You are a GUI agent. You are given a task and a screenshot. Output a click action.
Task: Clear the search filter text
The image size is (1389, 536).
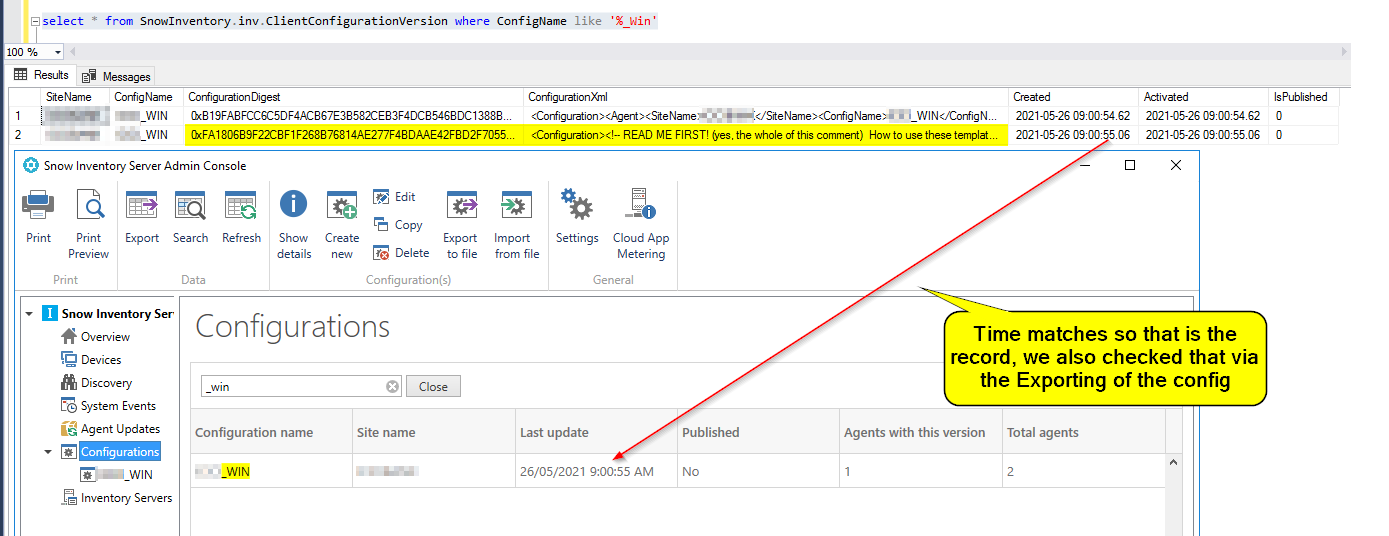coord(393,387)
